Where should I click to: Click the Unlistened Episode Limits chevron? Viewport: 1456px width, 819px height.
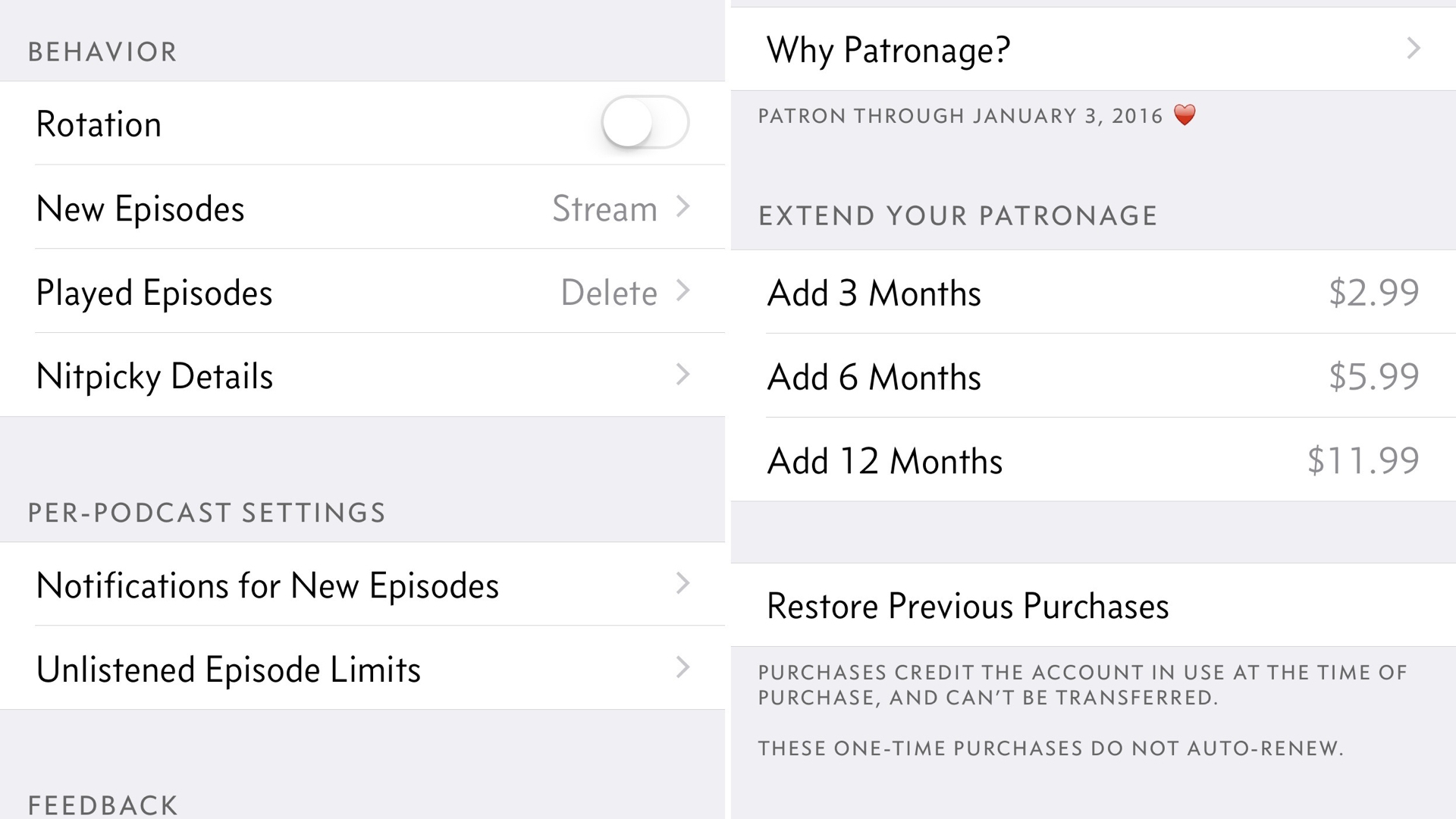pyautogui.click(x=683, y=667)
